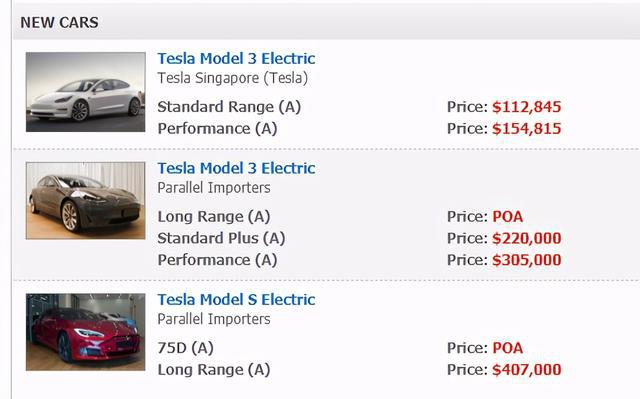The height and width of the screenshot is (399, 640).
Task: Click the NEW CARS section header
Action: [59, 22]
